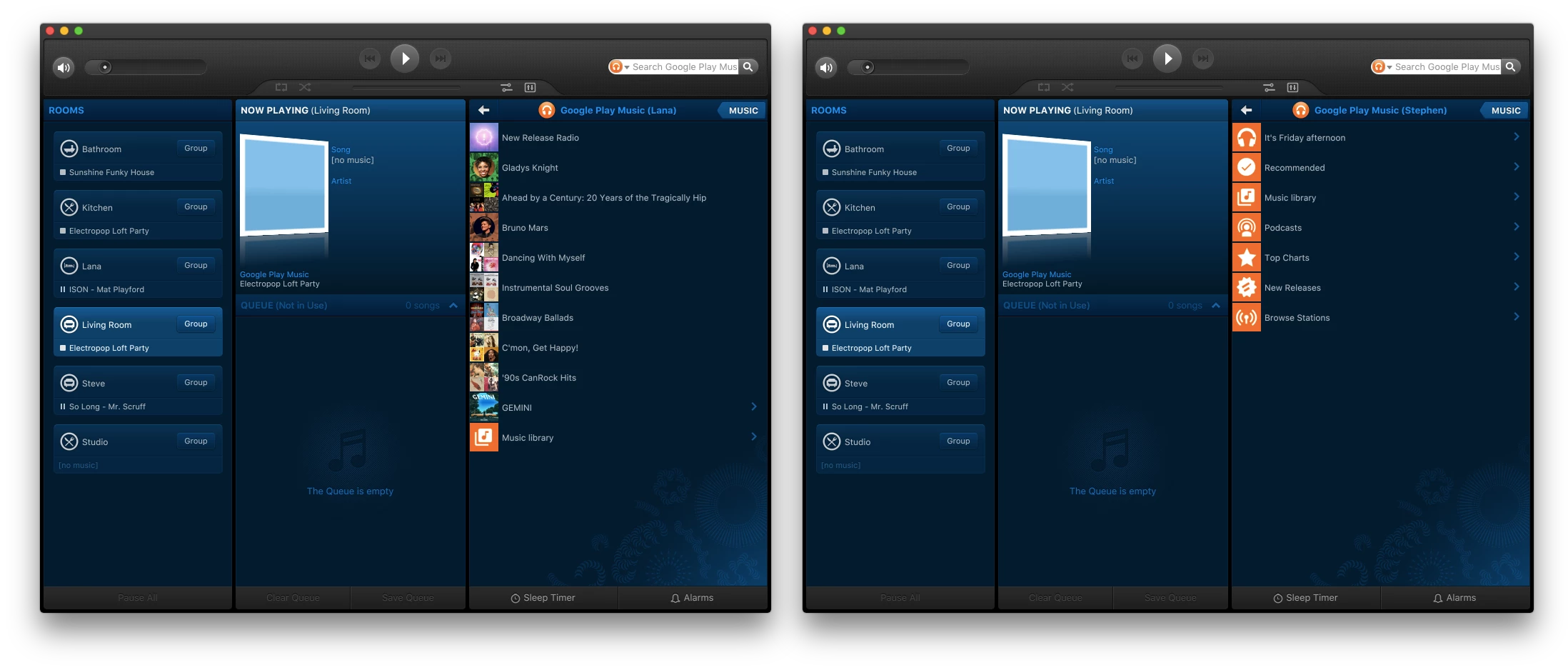The image size is (1568, 670).
Task: Mute volume in the right Stephen window
Action: (826, 67)
